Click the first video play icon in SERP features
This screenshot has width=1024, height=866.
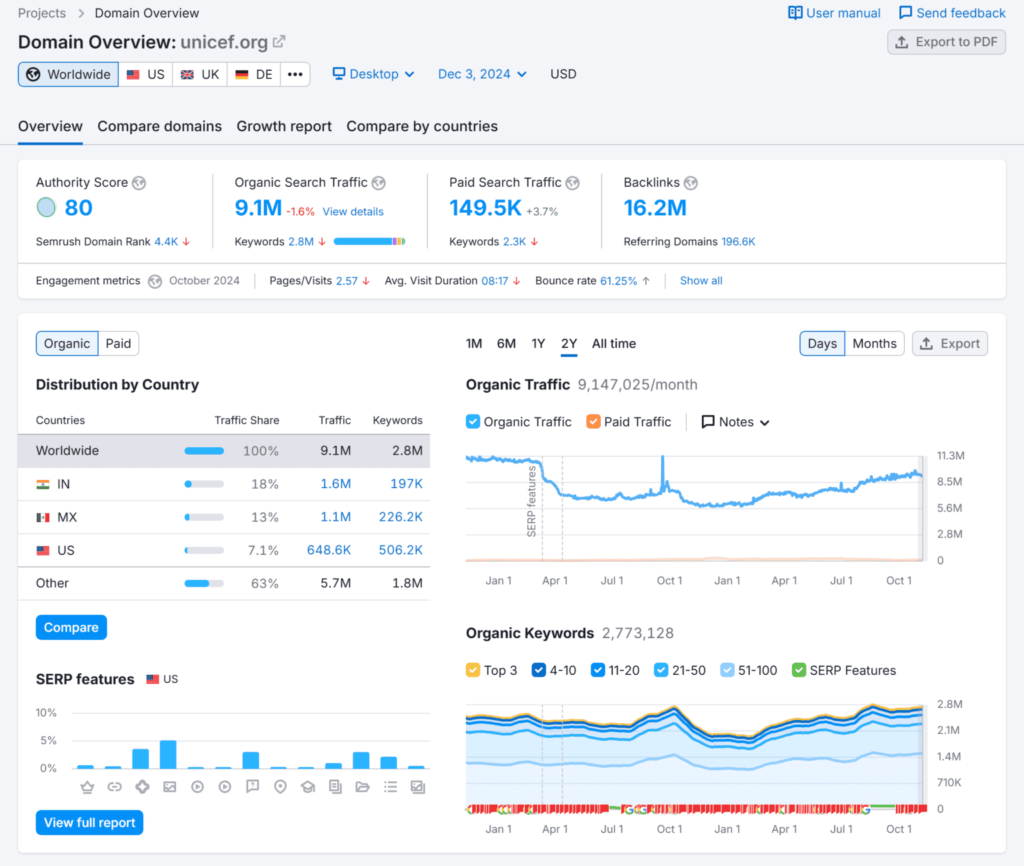tap(197, 787)
